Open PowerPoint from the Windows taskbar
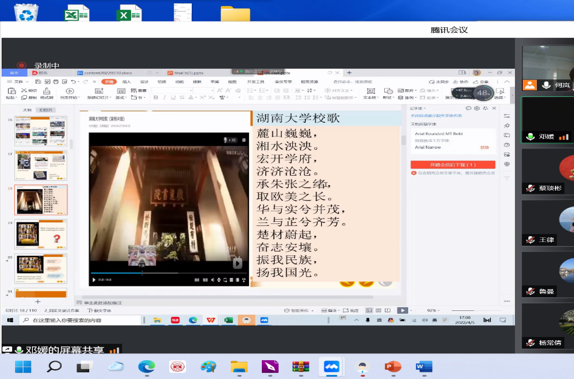Screen dimensions: 574x379 392,366
